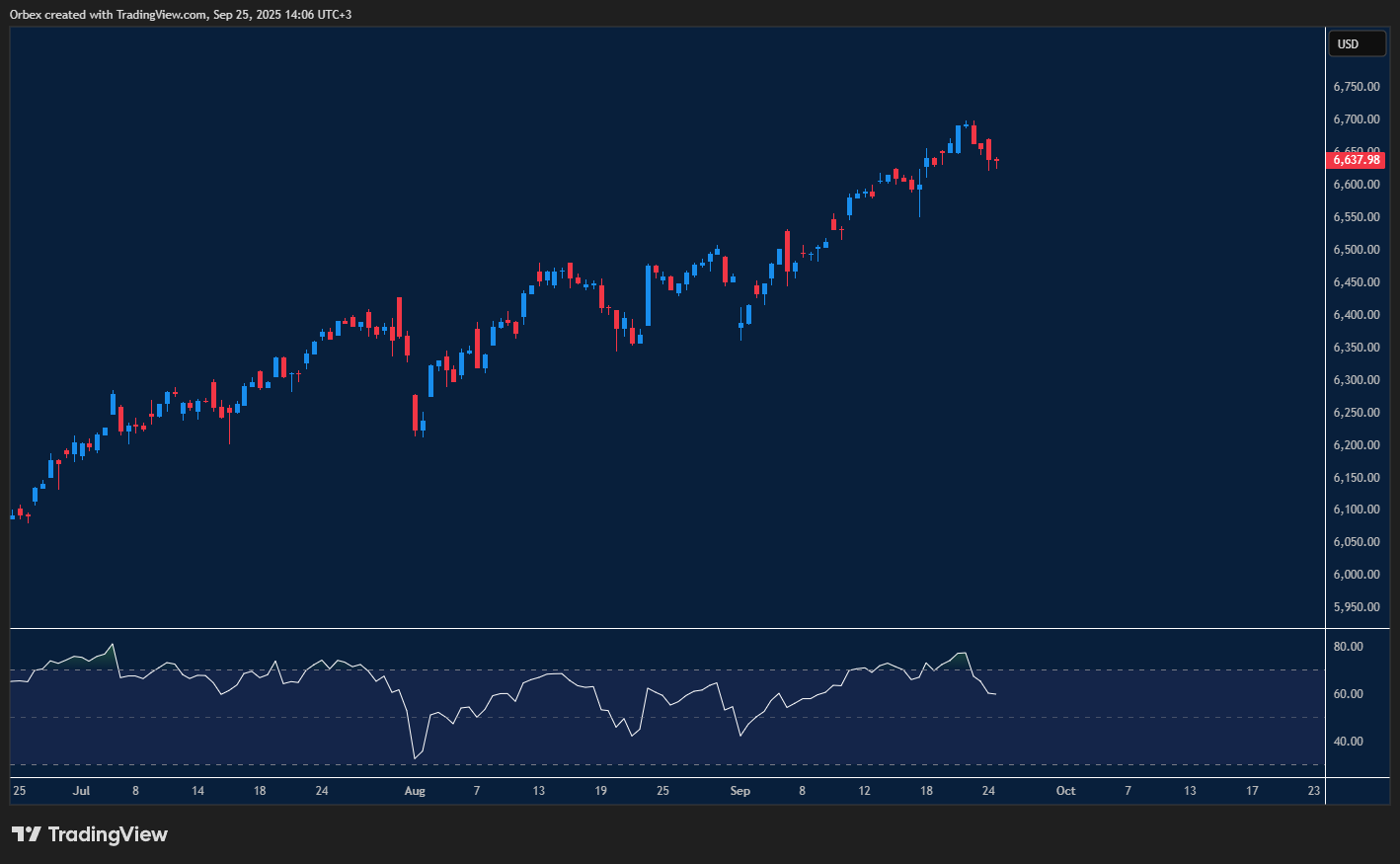
Task: Click the Sep marker on time axis
Action: 739,791
